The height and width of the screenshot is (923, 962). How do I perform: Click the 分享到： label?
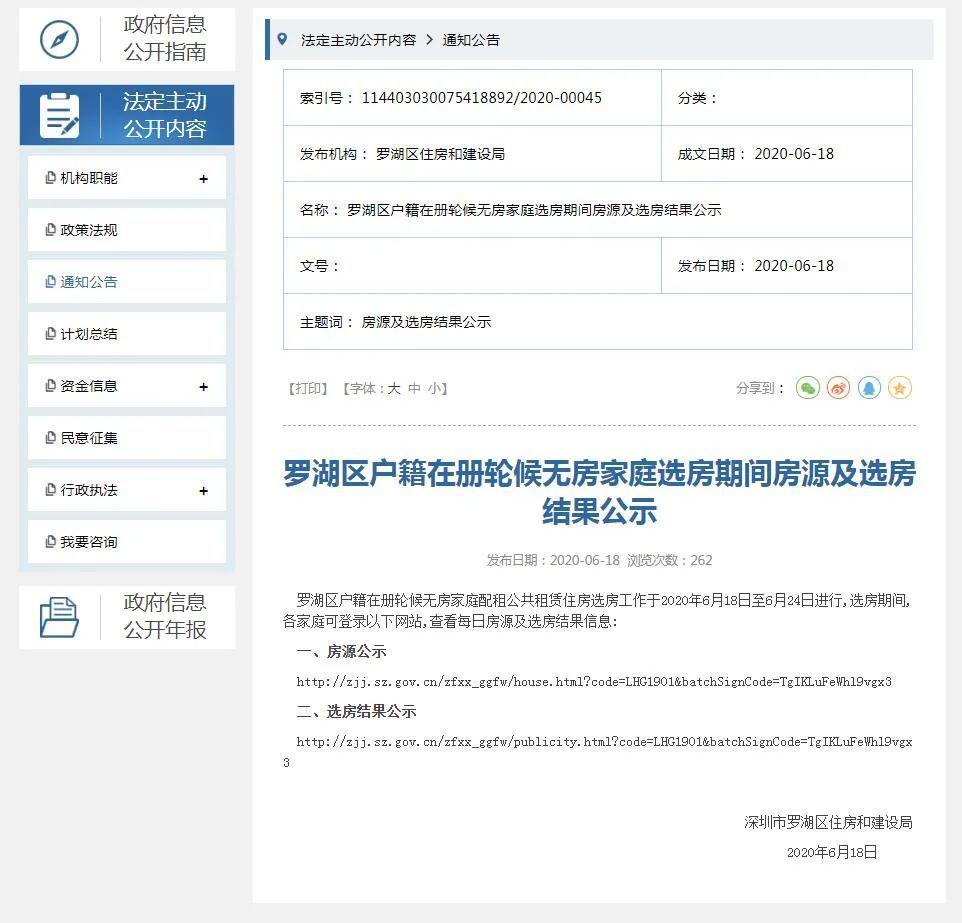pyautogui.click(x=761, y=388)
